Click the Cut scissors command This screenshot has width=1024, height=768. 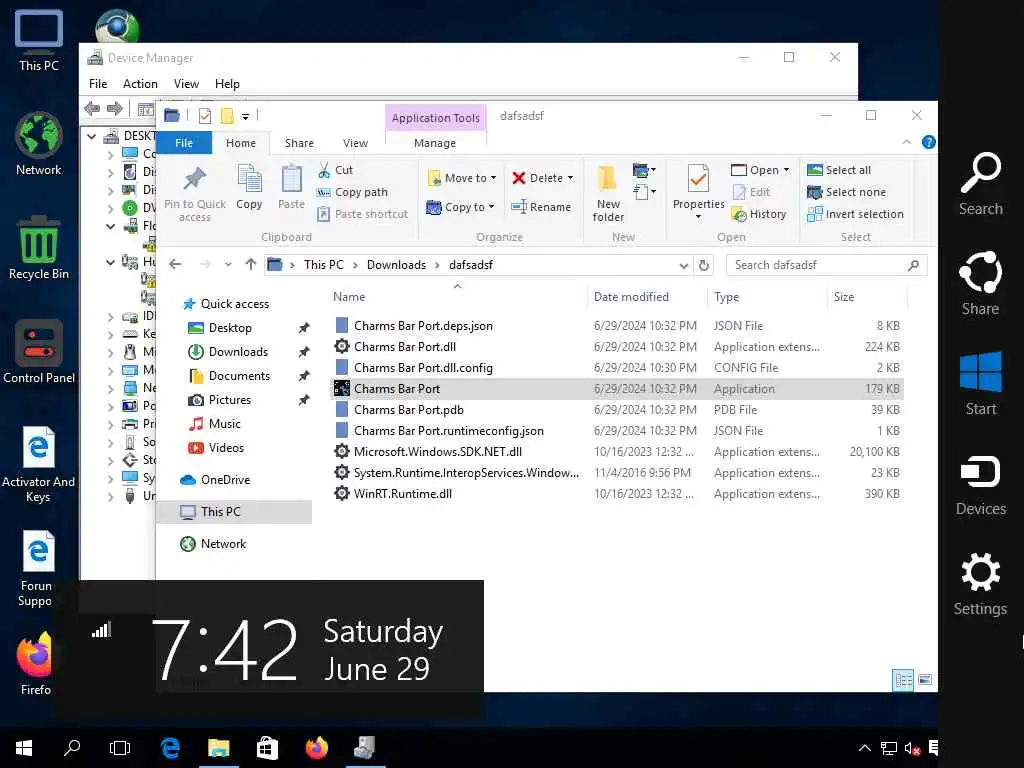click(335, 170)
